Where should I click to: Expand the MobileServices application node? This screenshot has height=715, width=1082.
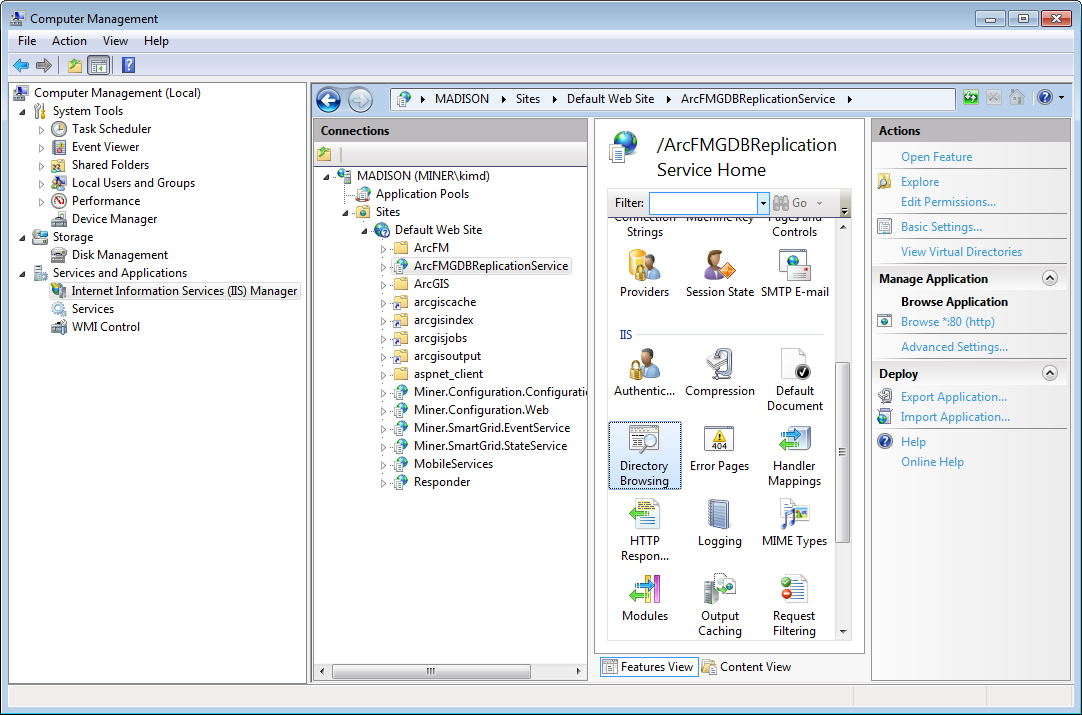pyautogui.click(x=383, y=465)
